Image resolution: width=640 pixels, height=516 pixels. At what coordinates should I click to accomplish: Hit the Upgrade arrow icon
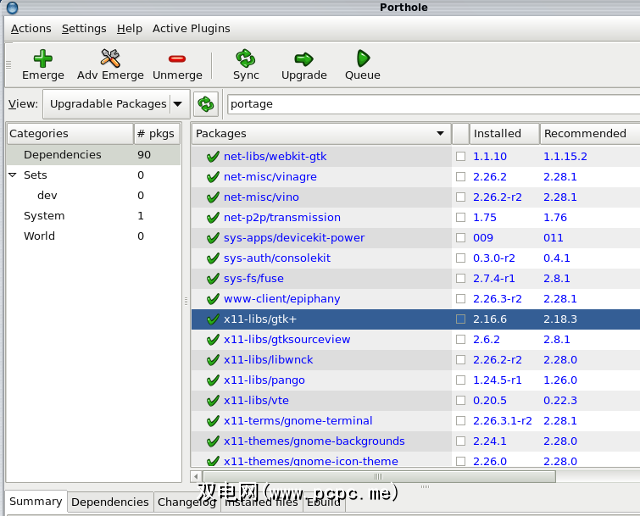304,59
